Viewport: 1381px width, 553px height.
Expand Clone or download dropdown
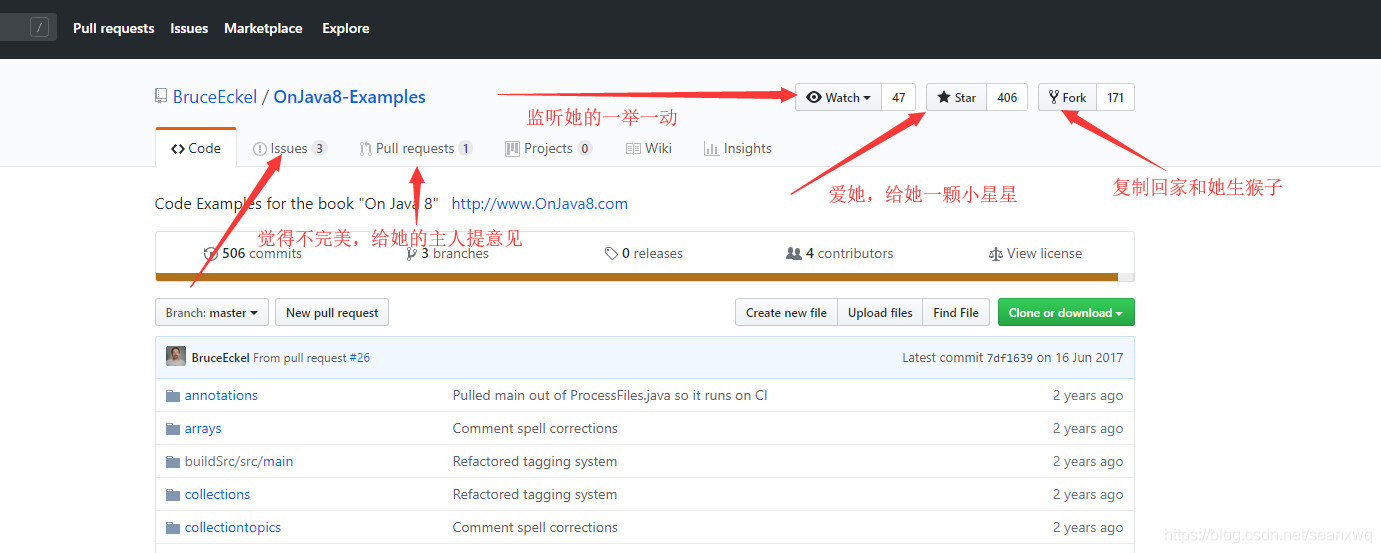(1066, 312)
